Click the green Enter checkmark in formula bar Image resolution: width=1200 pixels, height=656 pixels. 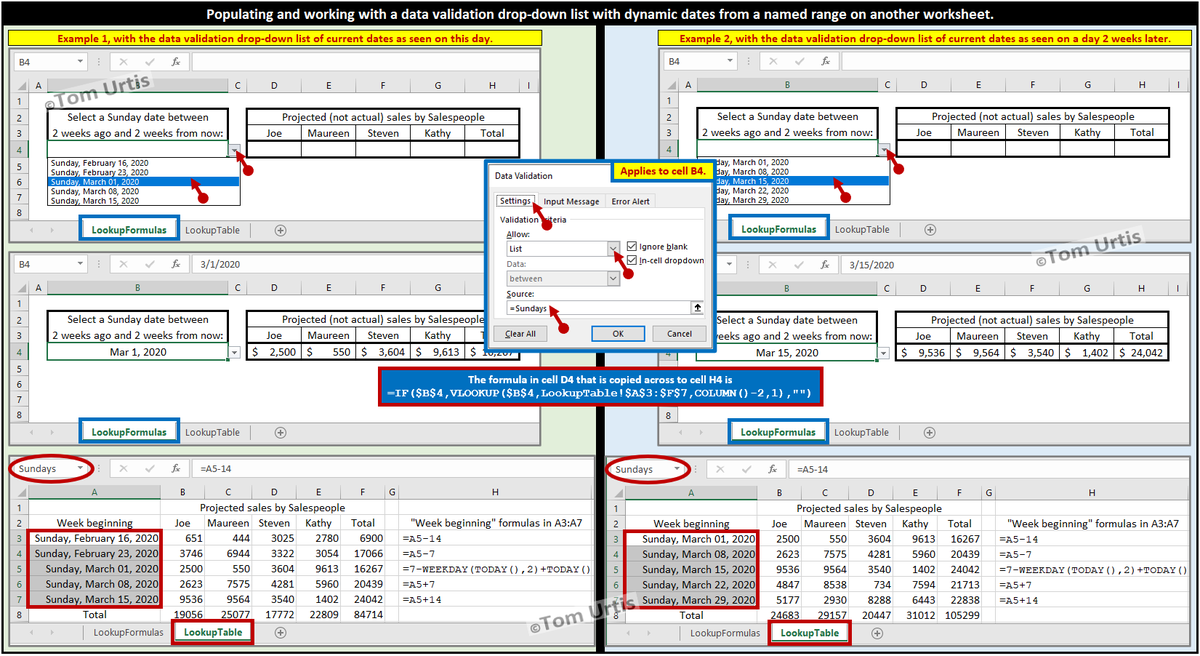coord(150,61)
